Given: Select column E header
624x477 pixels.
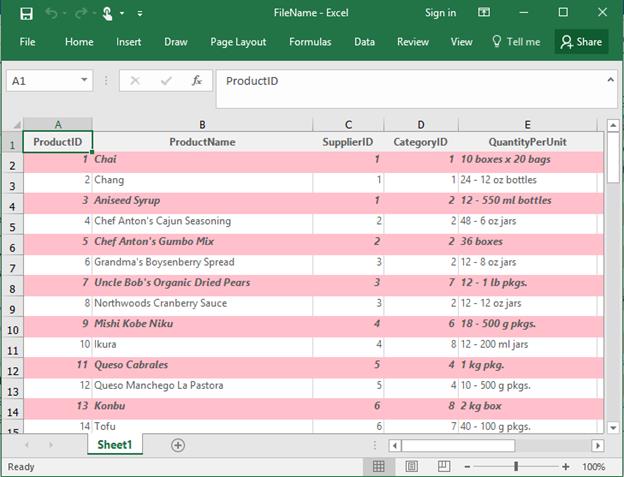Looking at the screenshot, I should click(x=527, y=125).
